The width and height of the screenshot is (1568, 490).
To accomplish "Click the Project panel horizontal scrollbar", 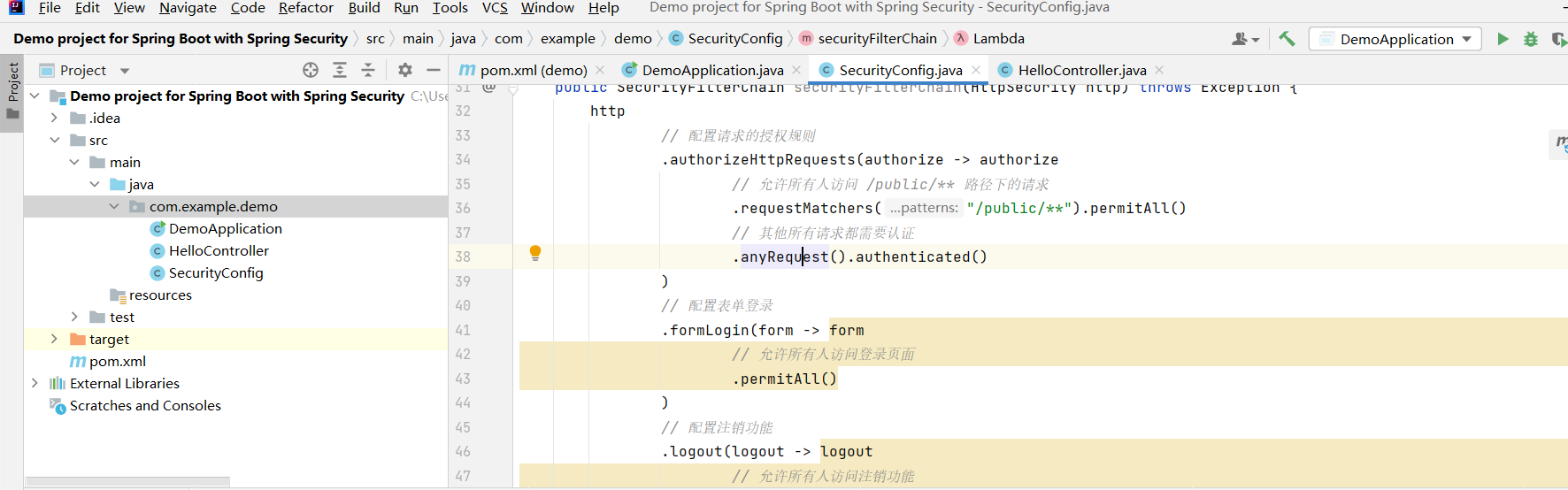I will (x=128, y=482).
